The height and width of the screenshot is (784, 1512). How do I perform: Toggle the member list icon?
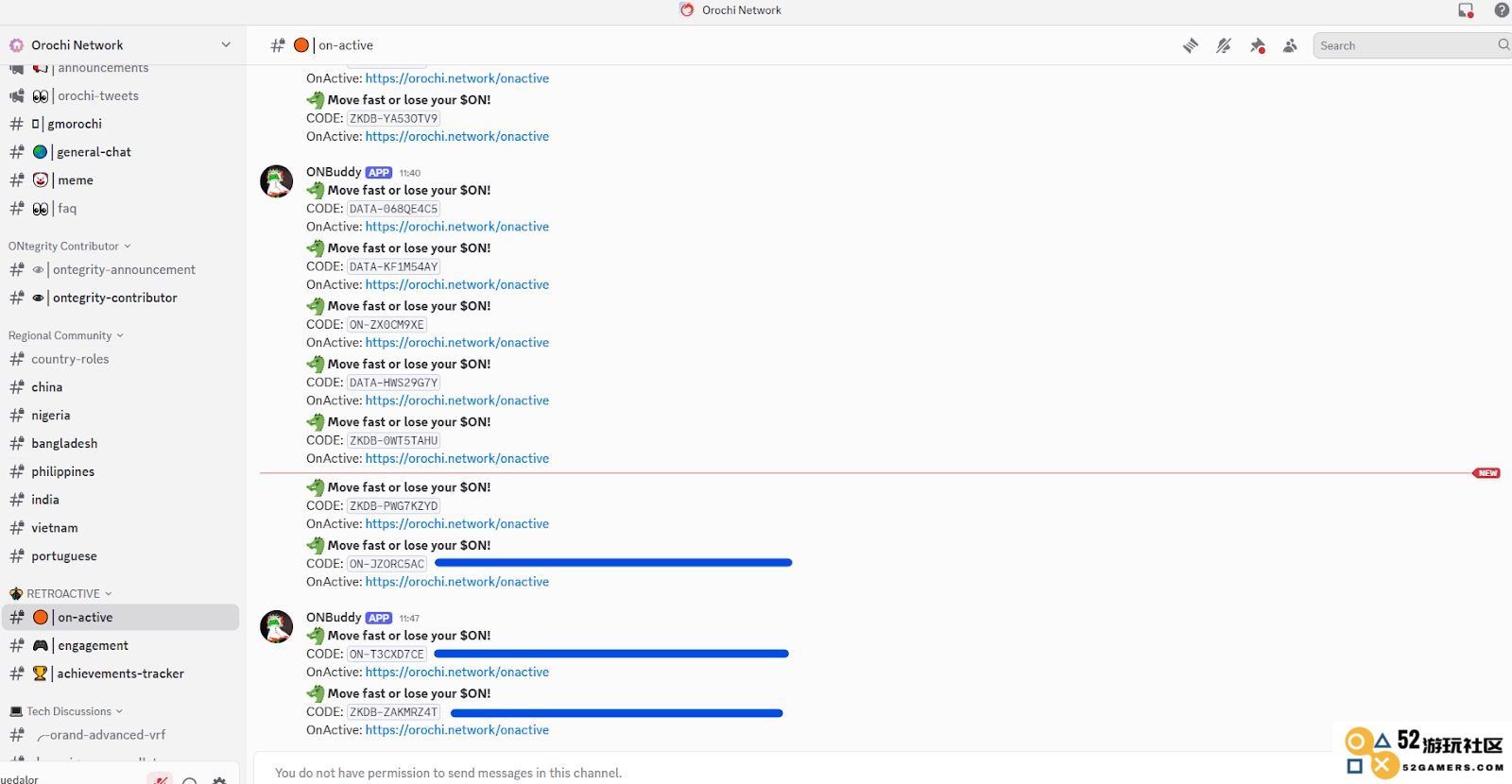point(1290,45)
